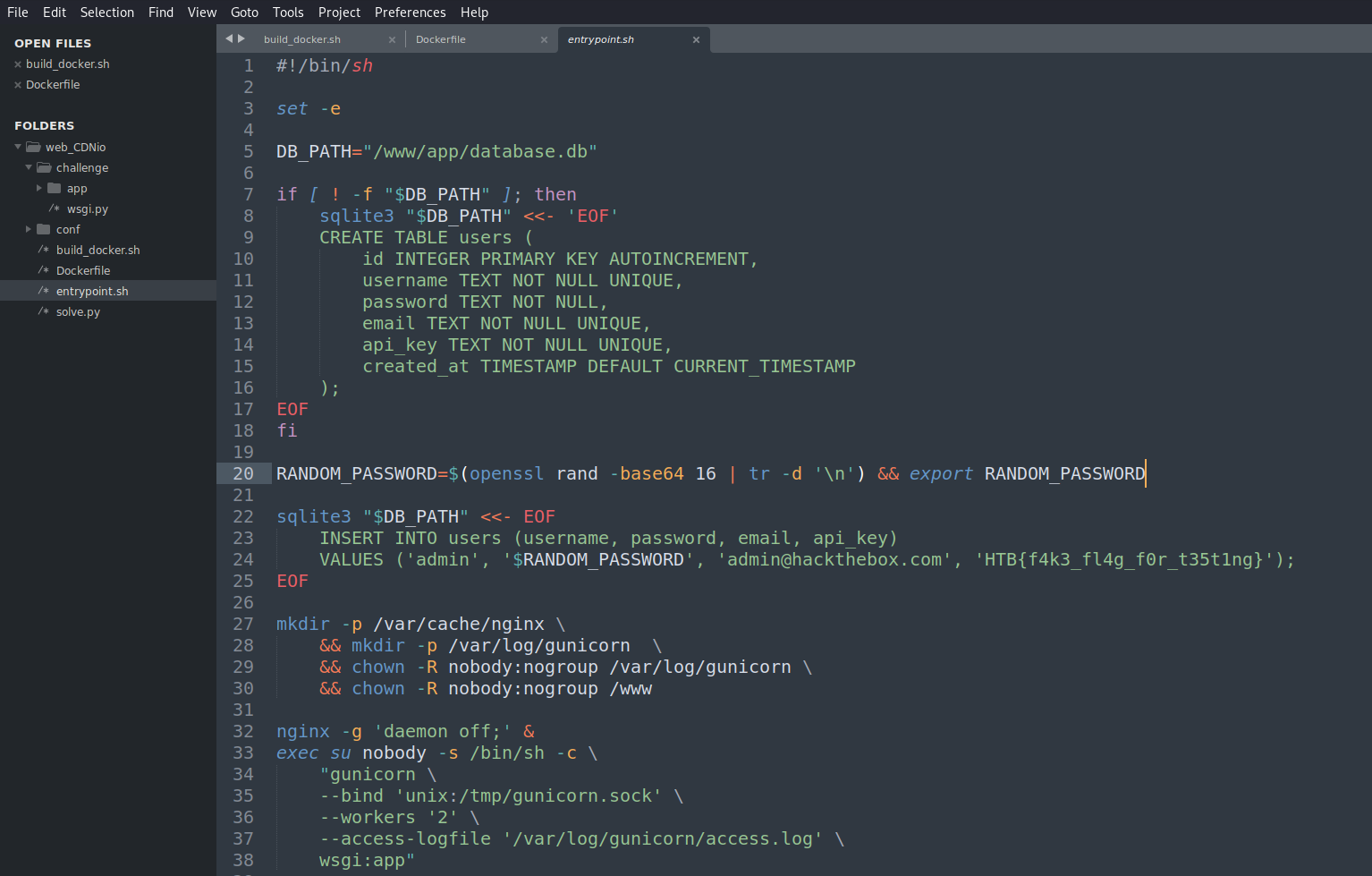The height and width of the screenshot is (876, 1372).
Task: Switch to the Dockerfile tab
Action: click(441, 39)
